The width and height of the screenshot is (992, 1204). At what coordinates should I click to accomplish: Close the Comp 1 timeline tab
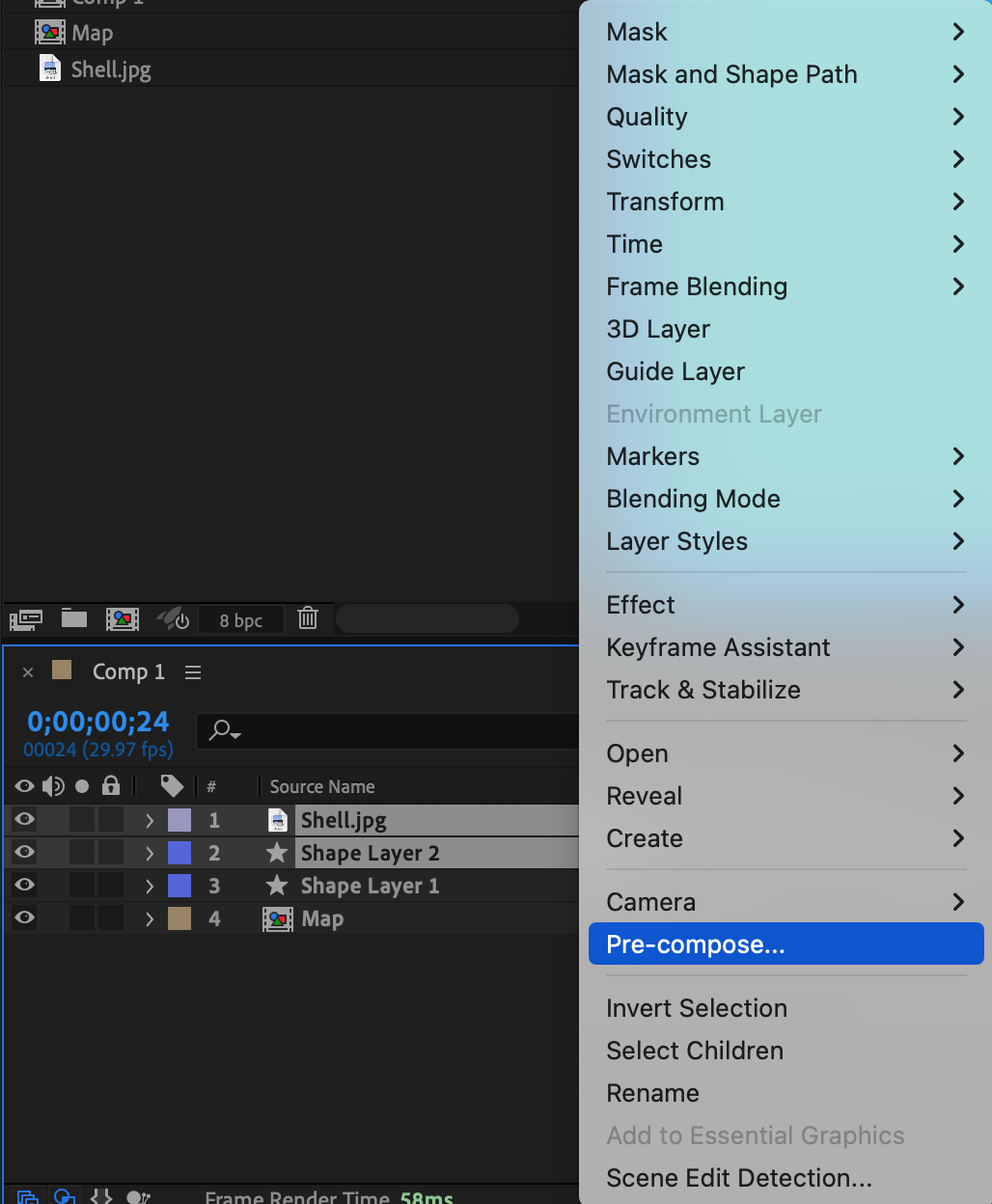[x=28, y=672]
